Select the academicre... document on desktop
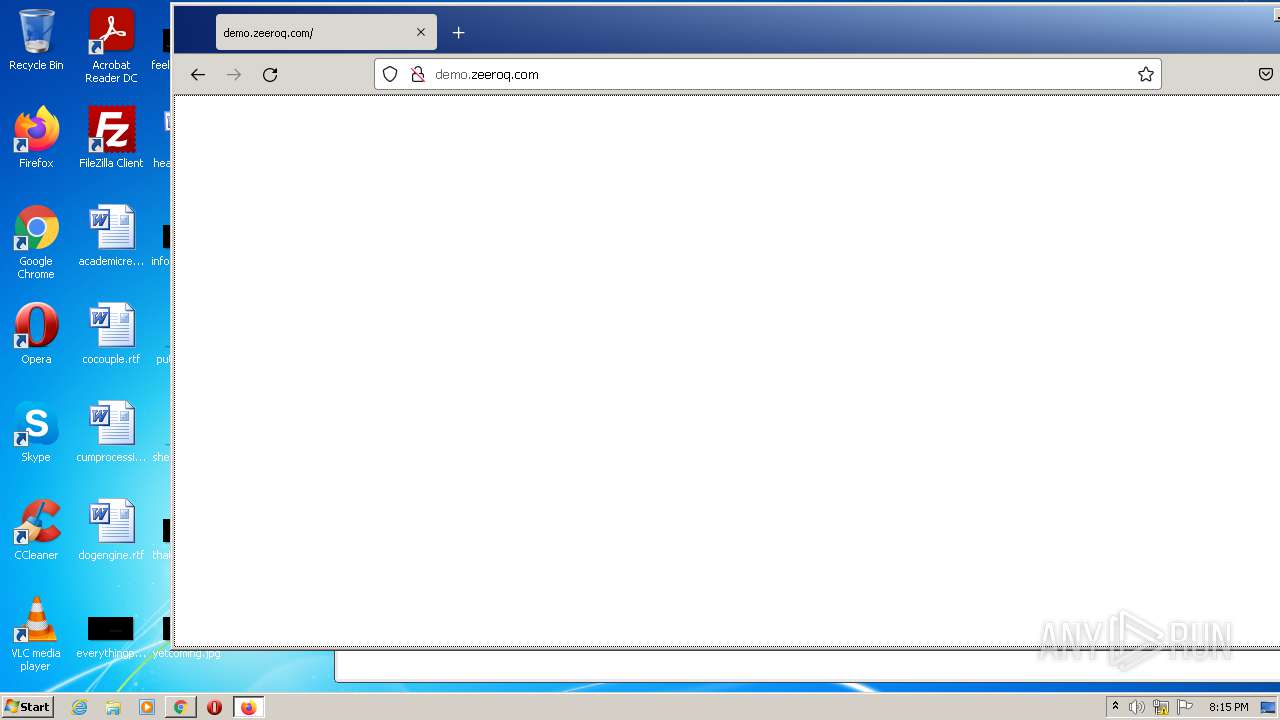 tap(111, 236)
